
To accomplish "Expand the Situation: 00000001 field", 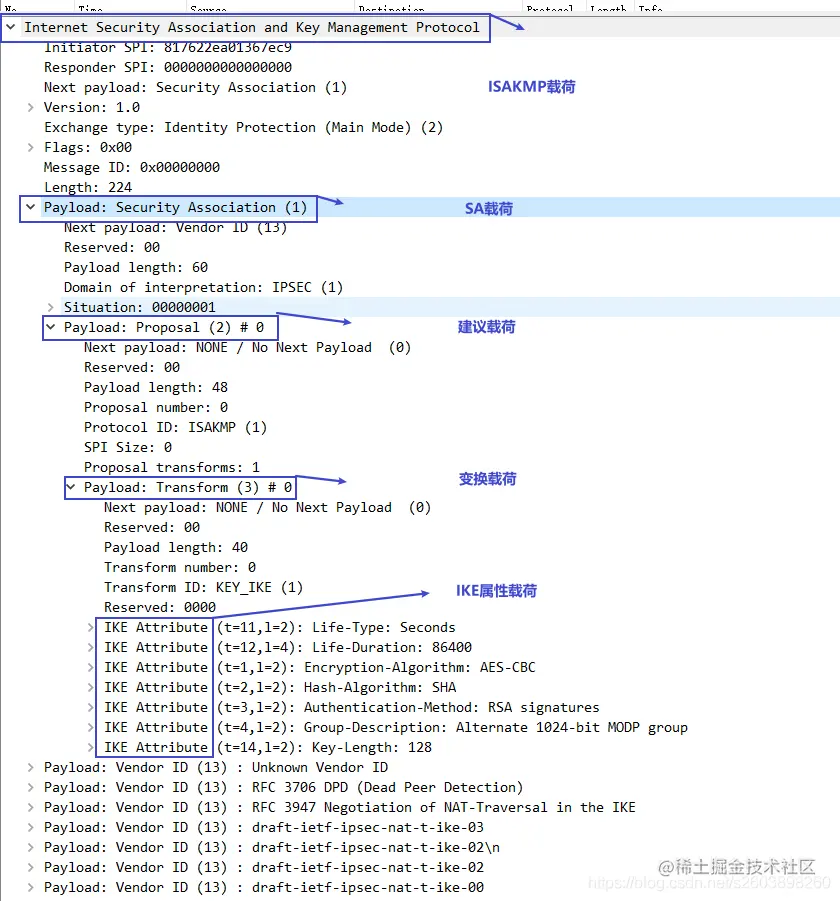I will tap(51, 307).
